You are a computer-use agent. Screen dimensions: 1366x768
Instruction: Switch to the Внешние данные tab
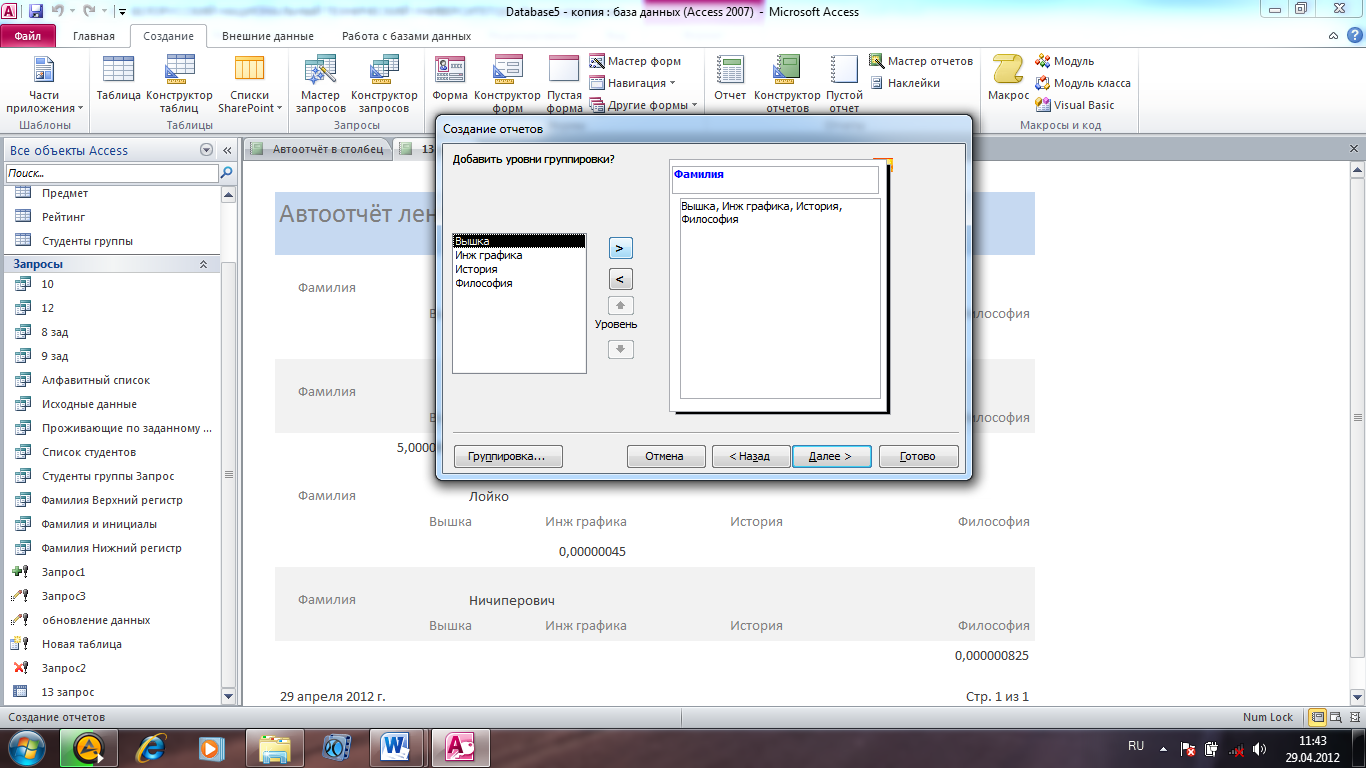pyautogui.click(x=268, y=36)
